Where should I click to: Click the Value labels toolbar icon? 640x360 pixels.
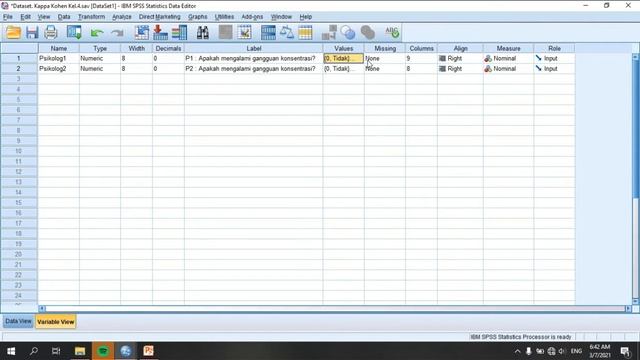[329, 32]
